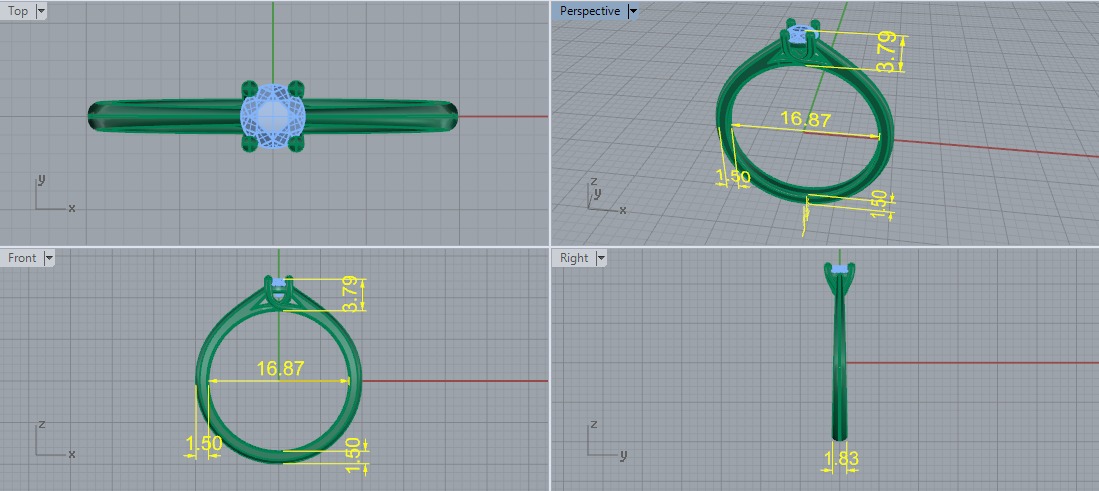Viewport: 1099px width, 491px height.
Task: Select the blue gemstone in Top view
Action: coord(273,116)
